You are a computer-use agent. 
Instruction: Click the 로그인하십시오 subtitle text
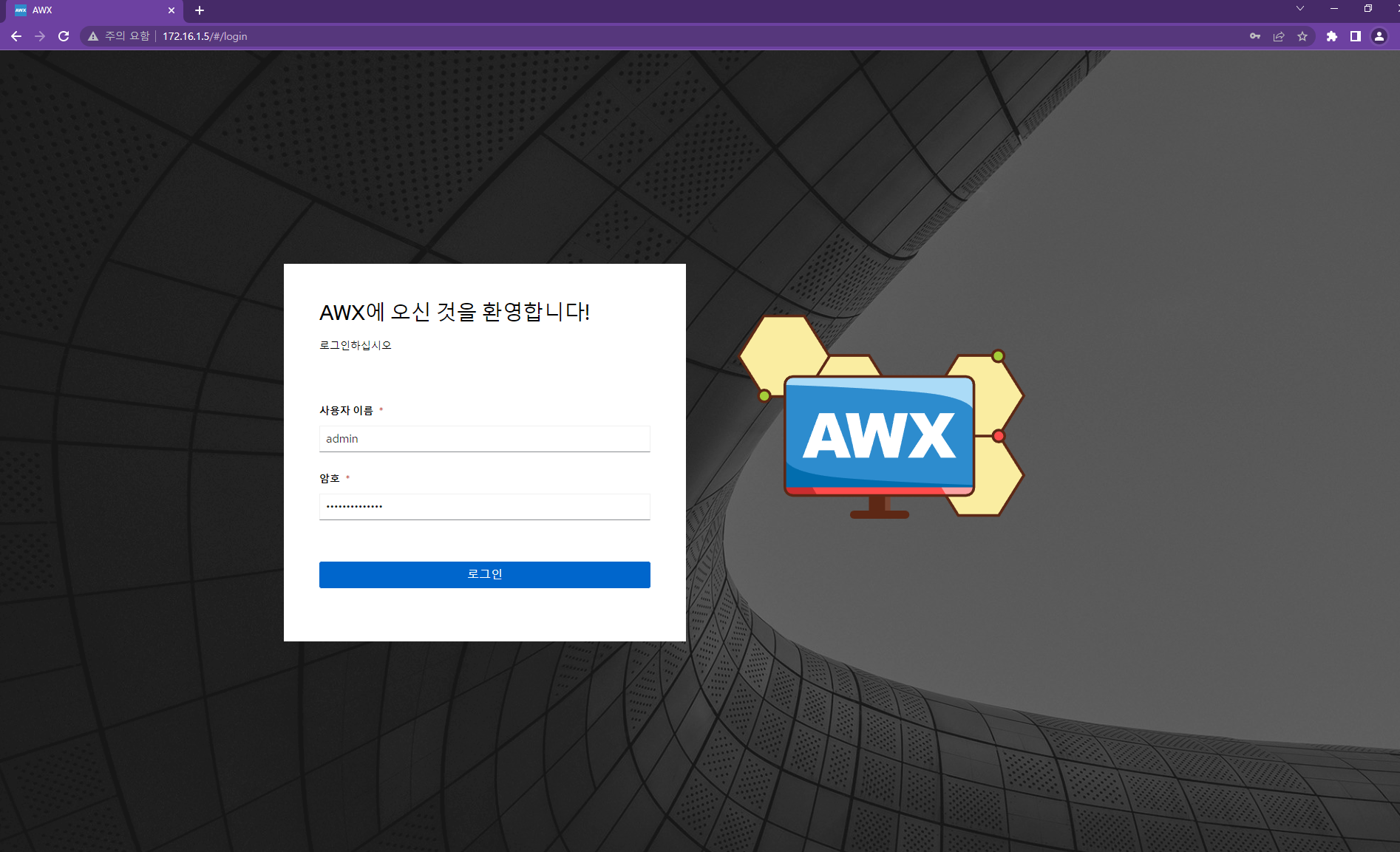[x=356, y=345]
